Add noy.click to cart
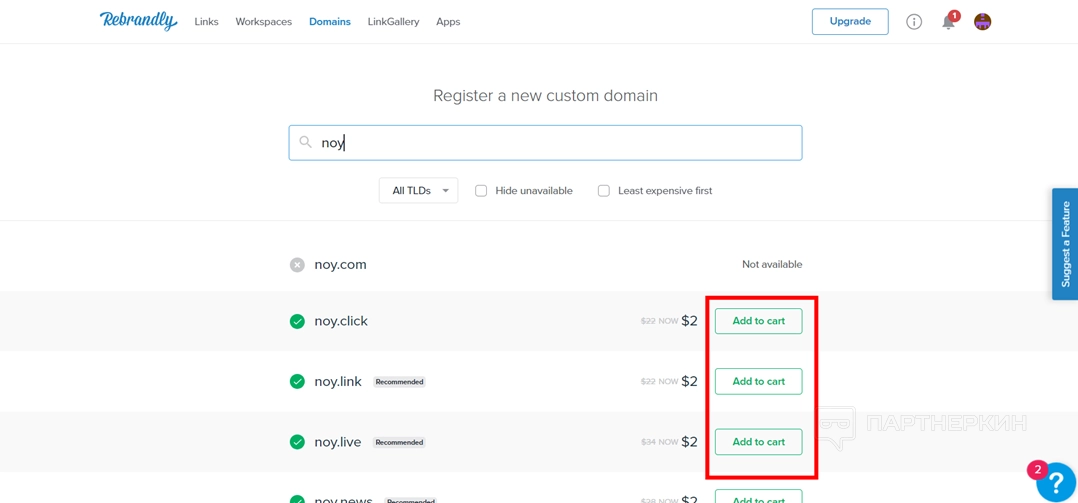The width and height of the screenshot is (1078, 503). (758, 321)
